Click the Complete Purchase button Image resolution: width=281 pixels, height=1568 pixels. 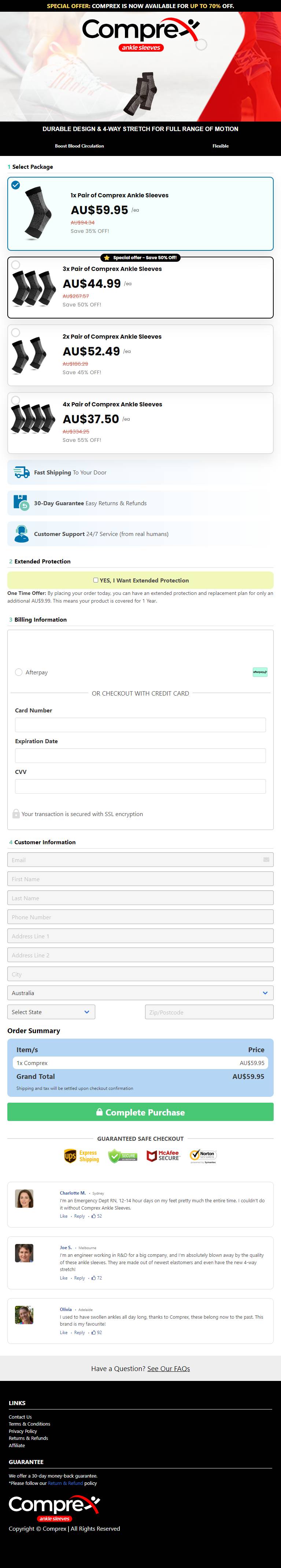pos(140,1112)
